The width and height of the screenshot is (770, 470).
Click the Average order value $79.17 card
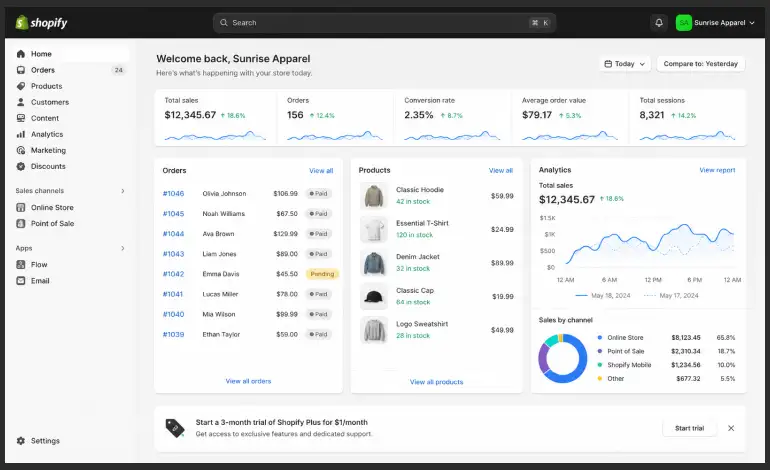[x=570, y=118]
